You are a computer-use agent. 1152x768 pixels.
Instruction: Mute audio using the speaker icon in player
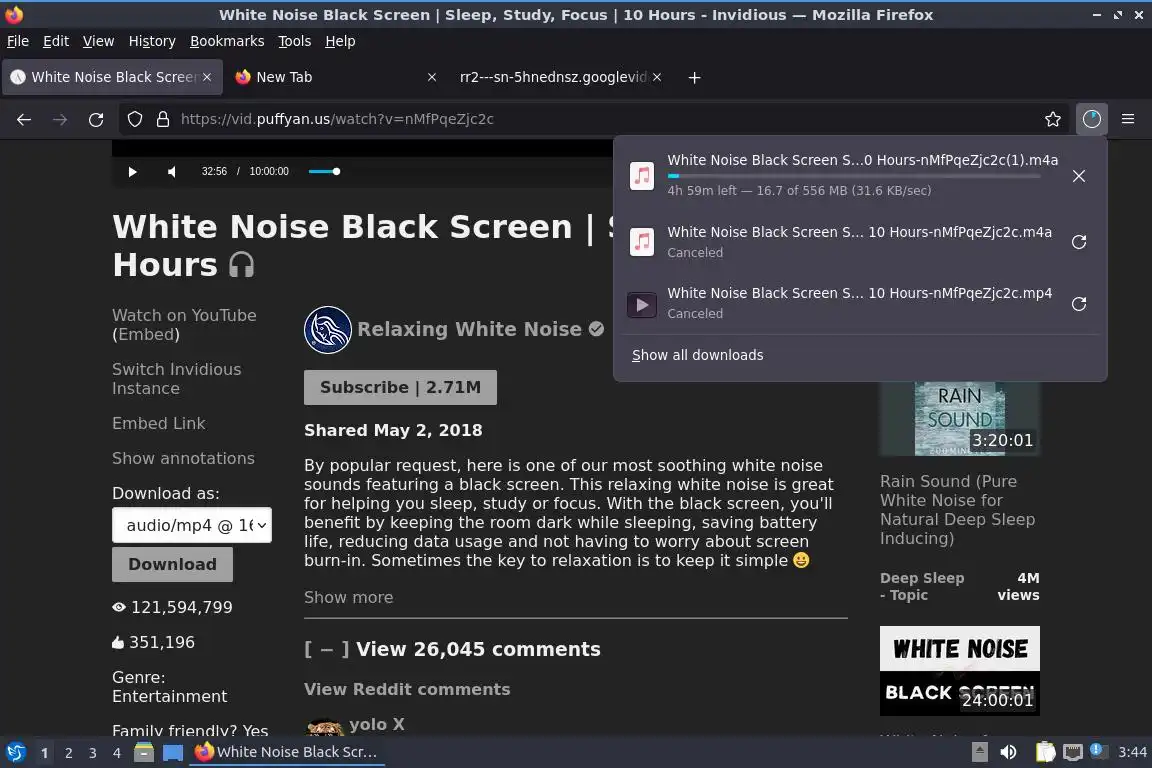(171, 172)
